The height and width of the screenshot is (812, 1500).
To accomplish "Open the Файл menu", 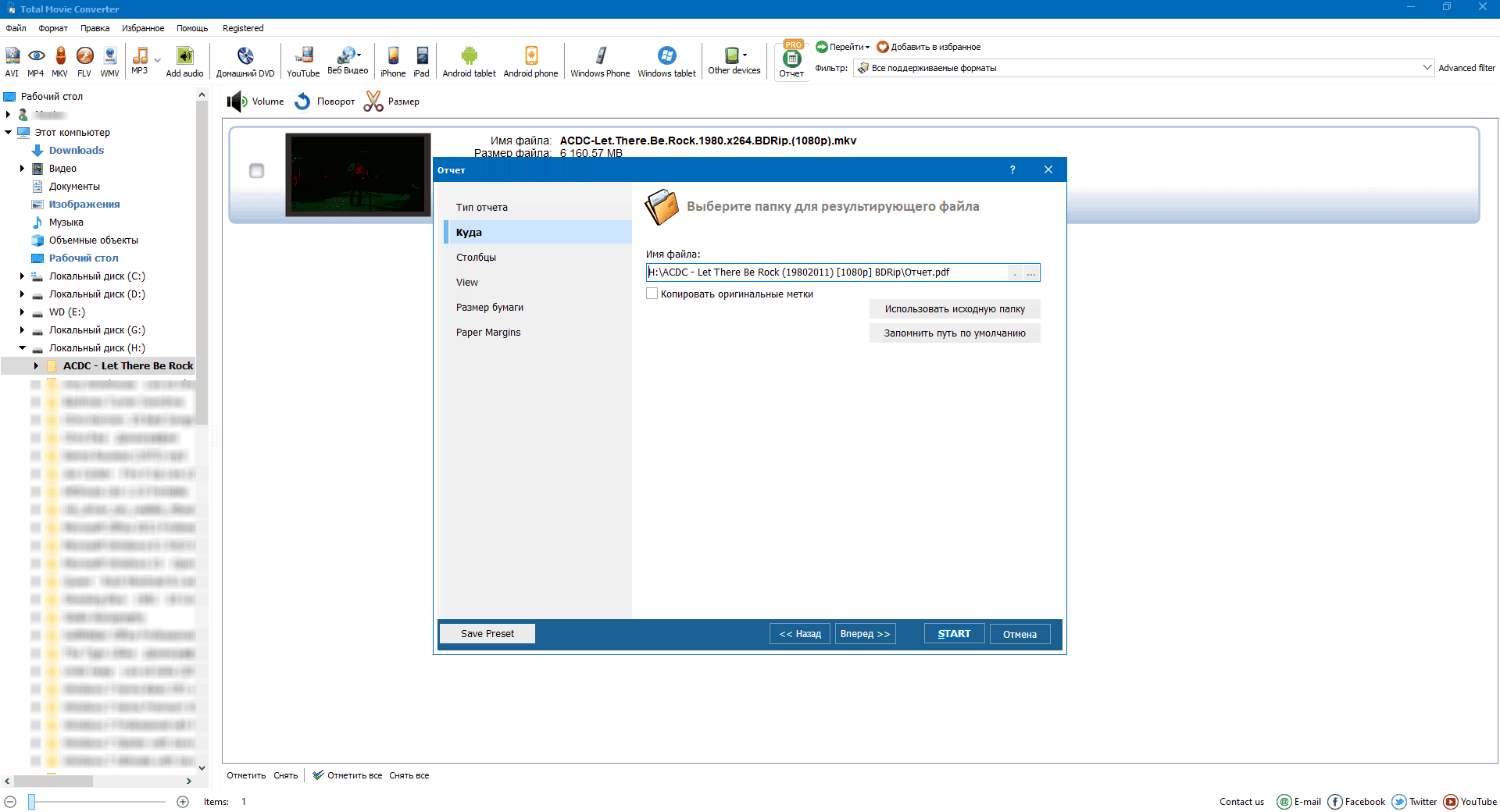I will pos(16,28).
